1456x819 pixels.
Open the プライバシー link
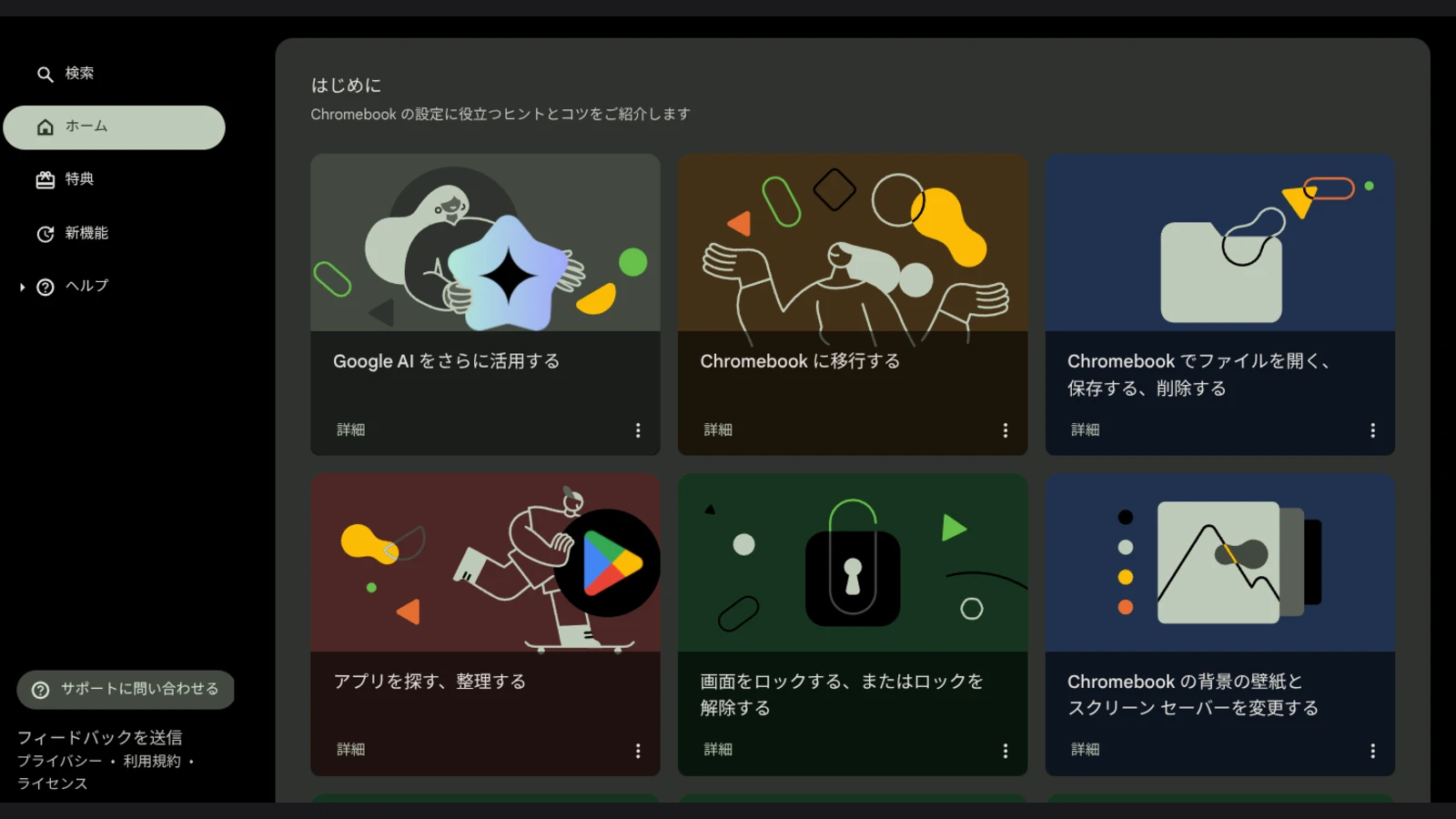click(x=59, y=761)
